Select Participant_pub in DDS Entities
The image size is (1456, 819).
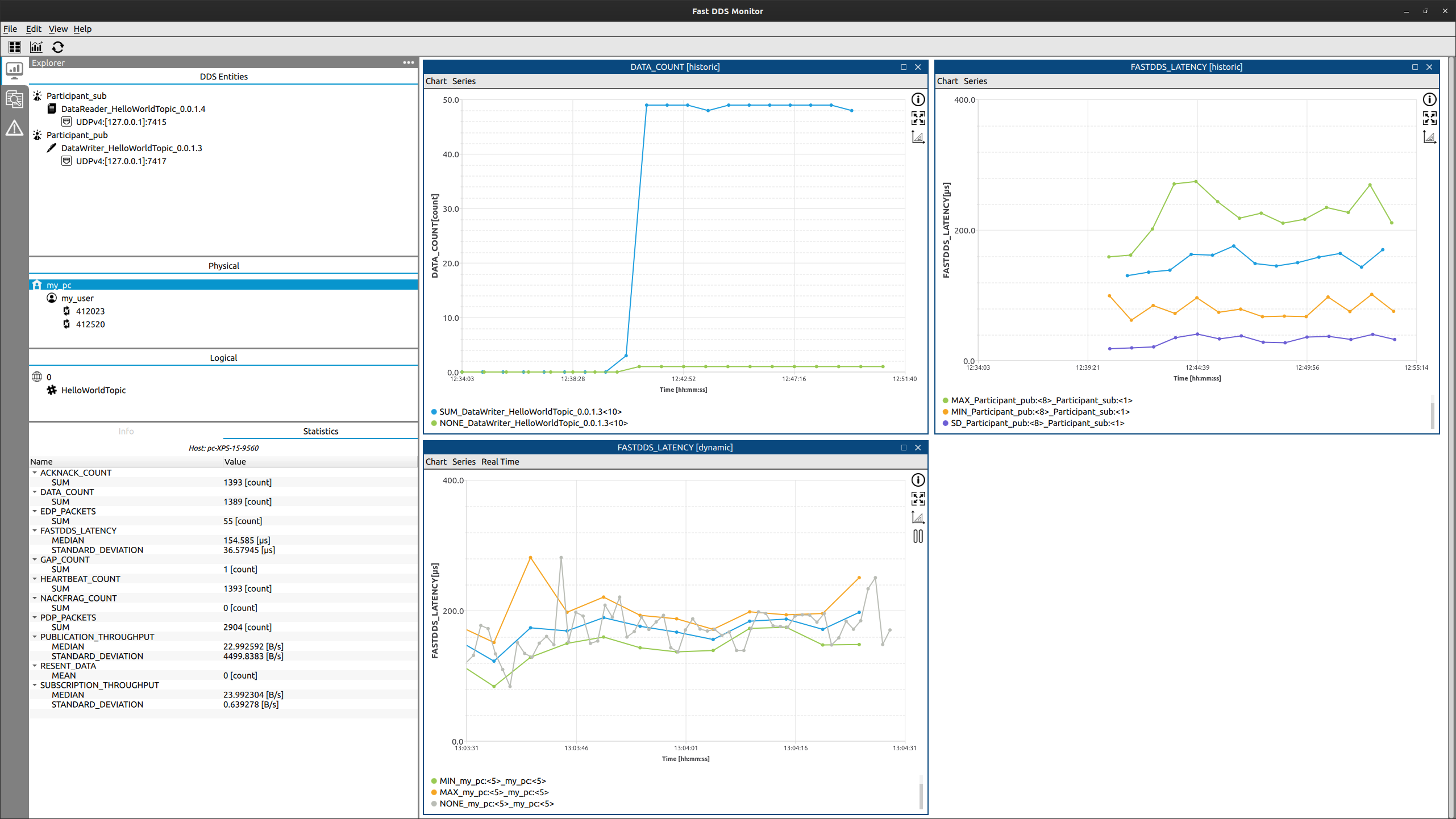[77, 135]
